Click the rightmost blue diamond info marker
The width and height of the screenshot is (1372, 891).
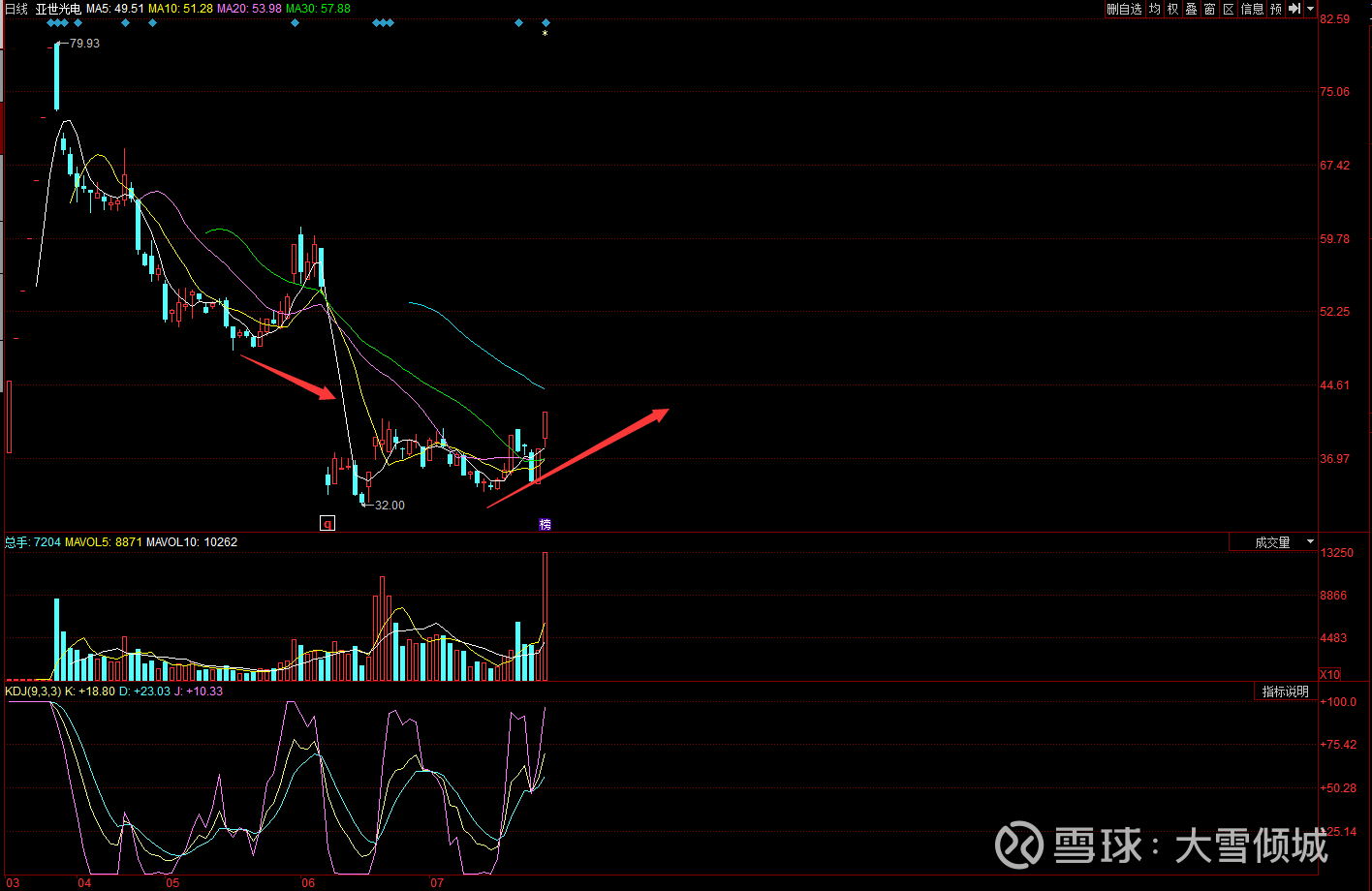click(x=546, y=22)
